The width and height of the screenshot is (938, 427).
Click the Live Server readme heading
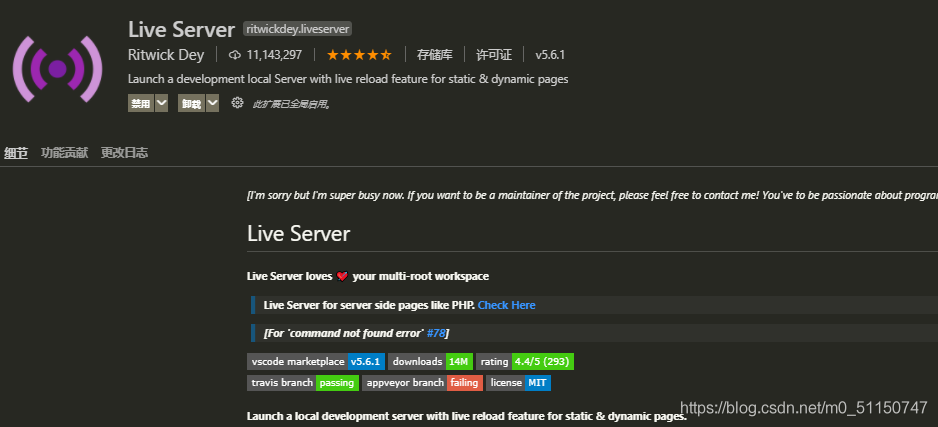299,233
